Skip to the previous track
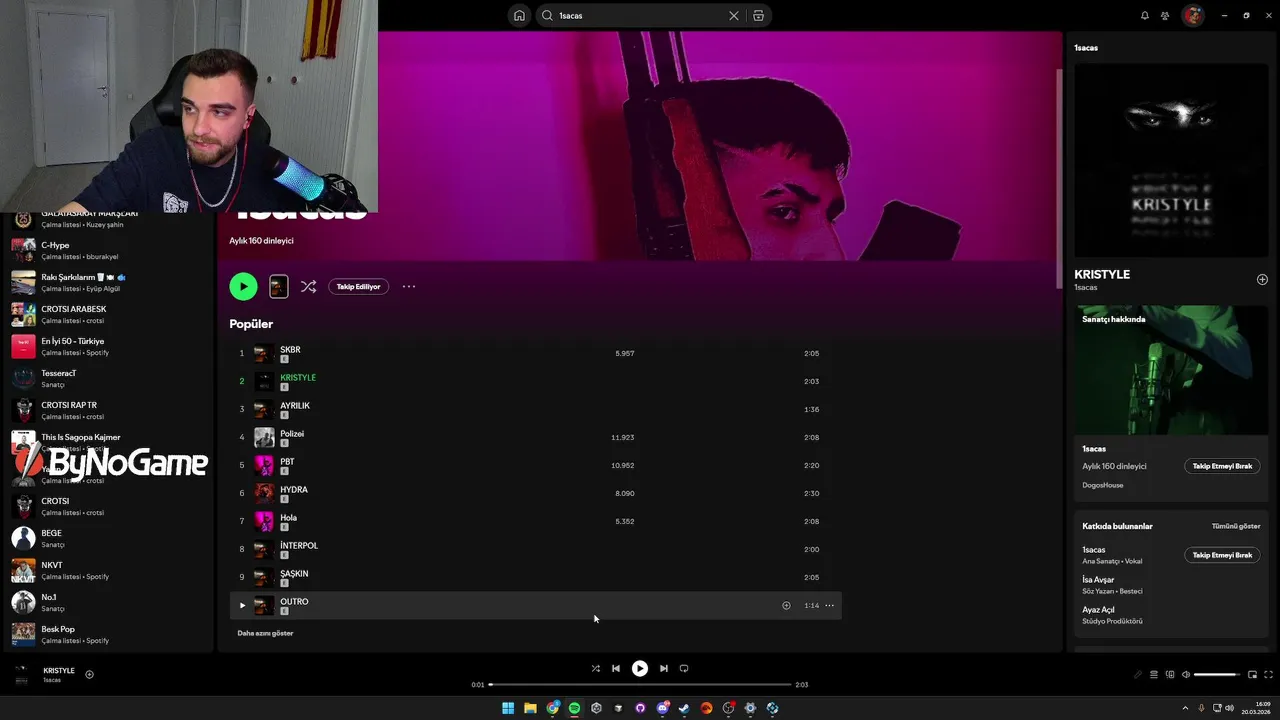 click(x=616, y=668)
